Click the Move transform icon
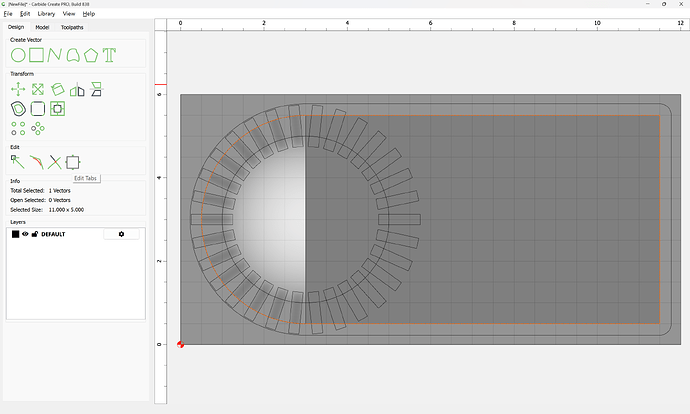This screenshot has height=414, width=690. pyautogui.click(x=18, y=89)
